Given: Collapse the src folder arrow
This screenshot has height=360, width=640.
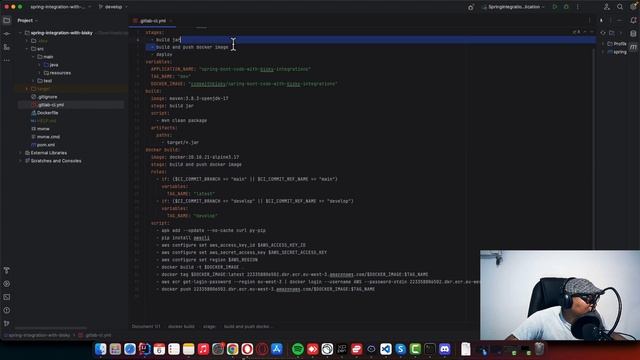Looking at the screenshot, I should [27, 49].
